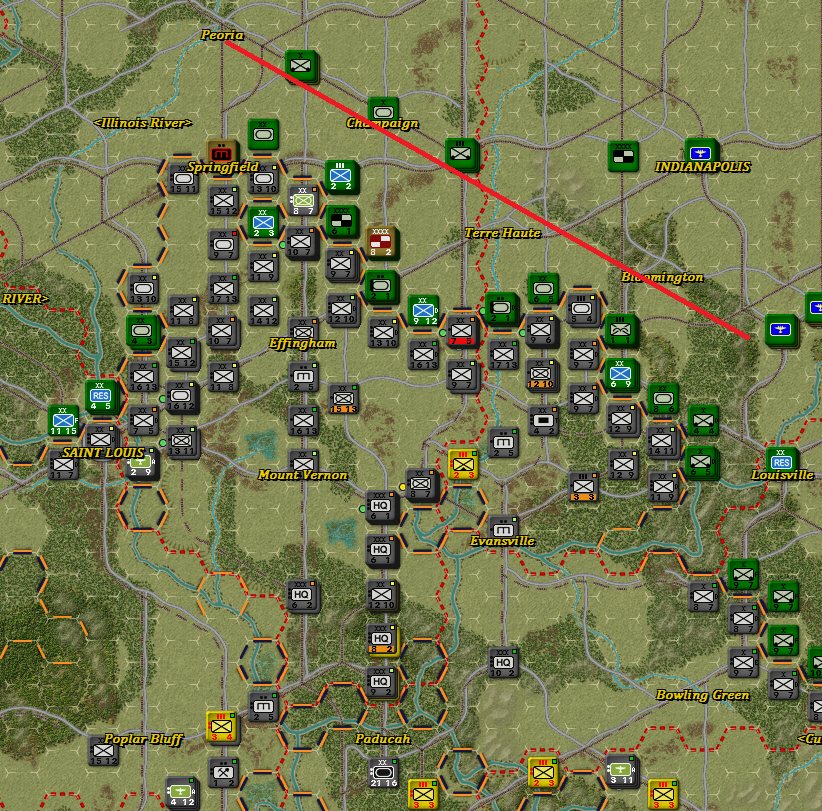The width and height of the screenshot is (822, 811).
Task: Select the blue infantry division marked 11 15
Action: (x=63, y=420)
